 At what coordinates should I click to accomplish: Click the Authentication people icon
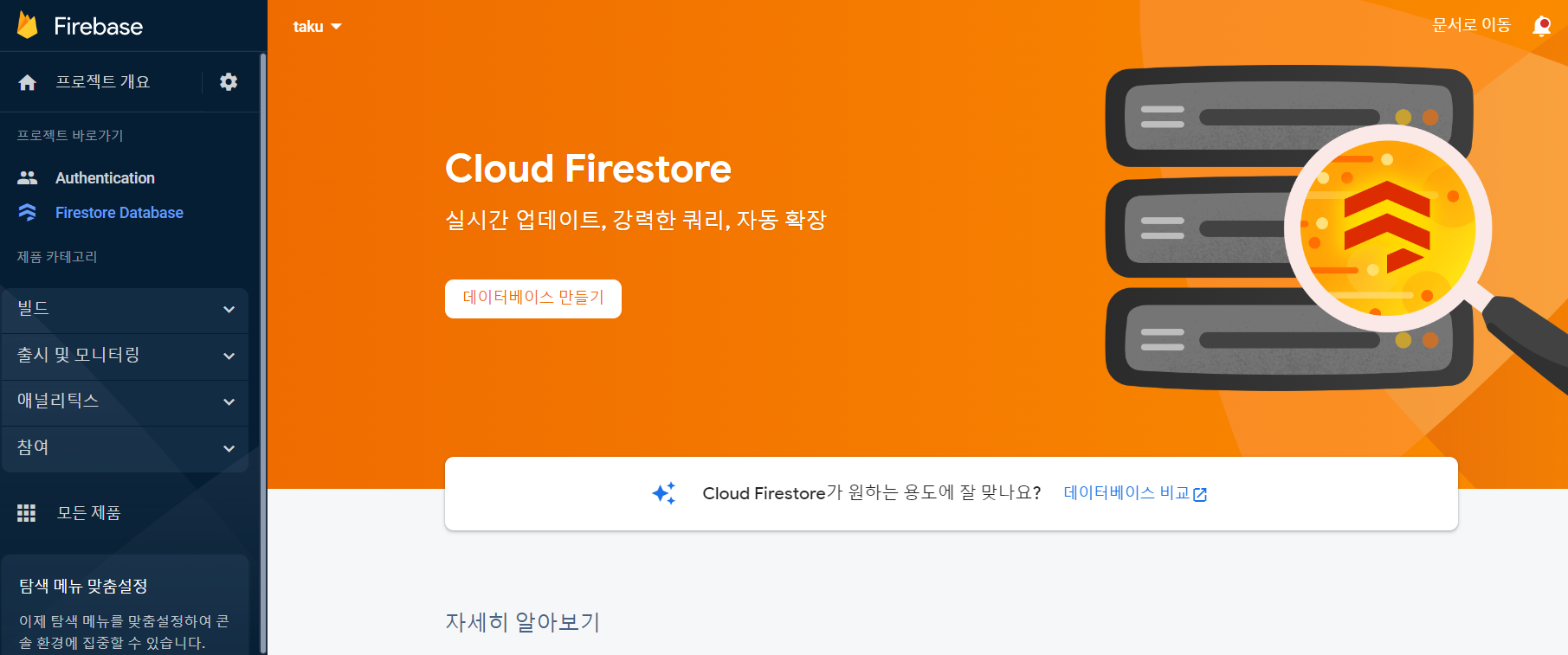click(x=28, y=177)
